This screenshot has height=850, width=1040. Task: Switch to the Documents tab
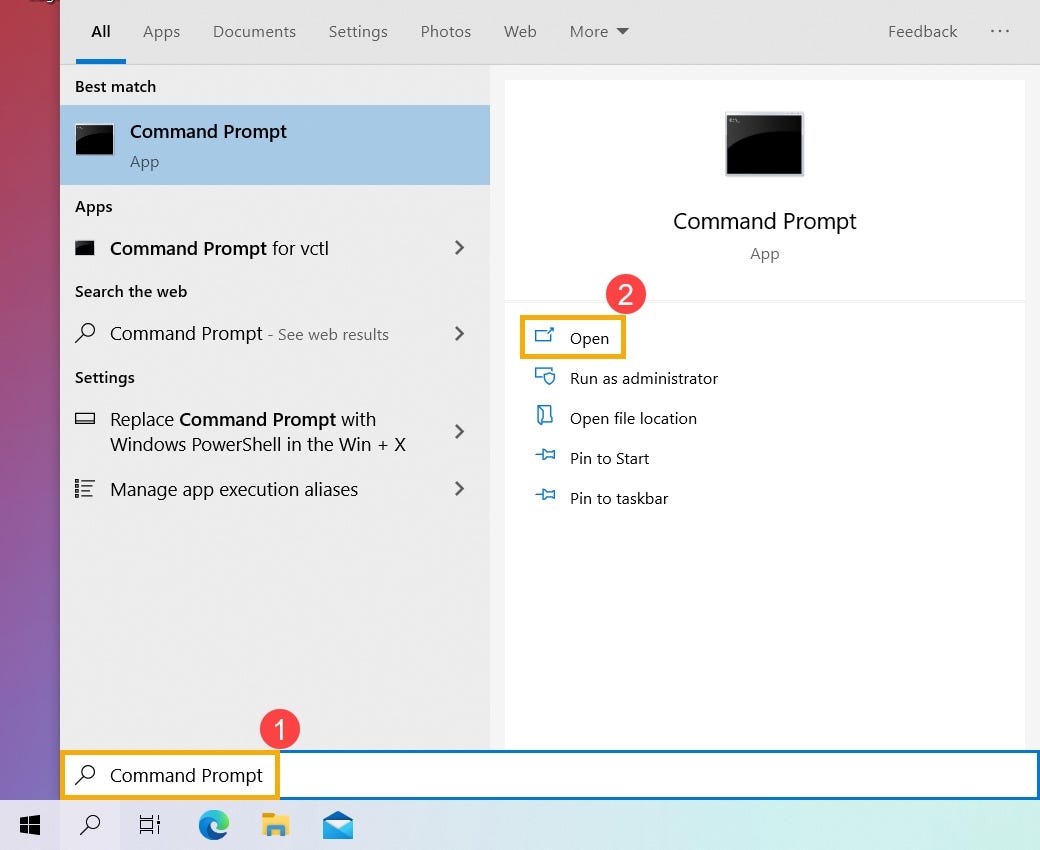point(254,31)
